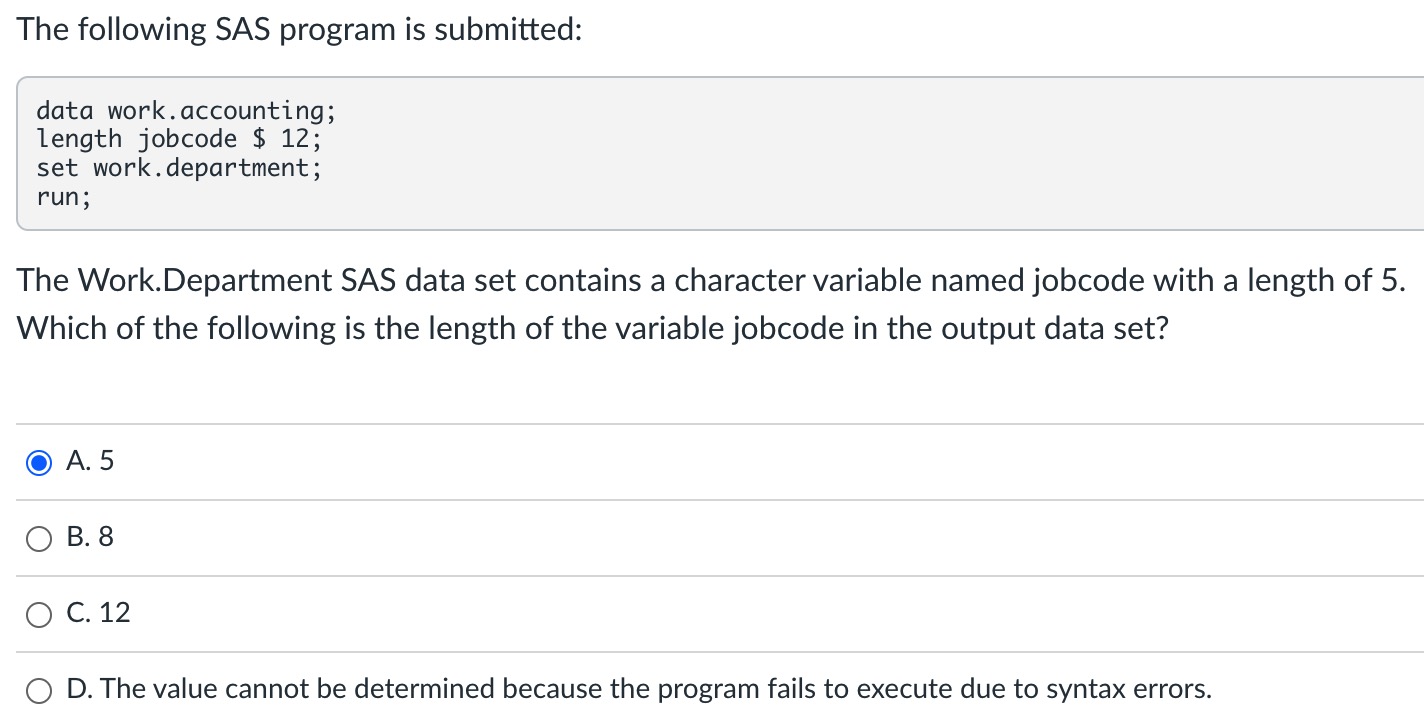Image resolution: width=1424 pixels, height=718 pixels.
Task: Click the words 'output data set' in the question
Action: [x=1052, y=329]
